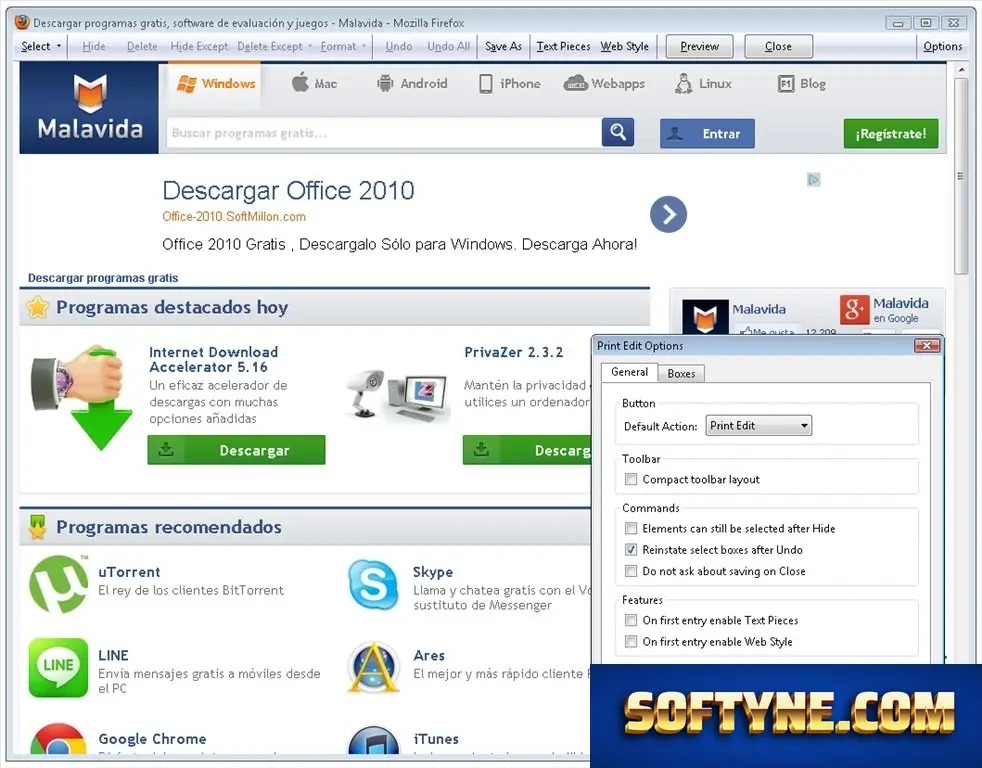The width and height of the screenshot is (982, 768).
Task: Expand the Select dropdown in toolbar
Action: pos(41,46)
